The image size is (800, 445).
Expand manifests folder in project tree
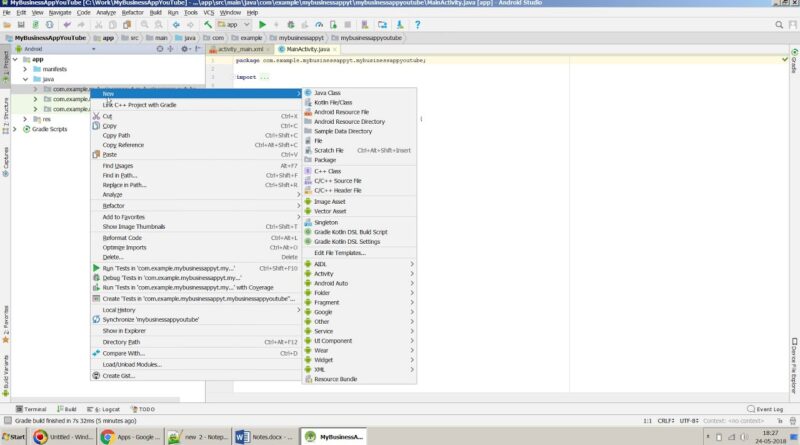(25, 69)
